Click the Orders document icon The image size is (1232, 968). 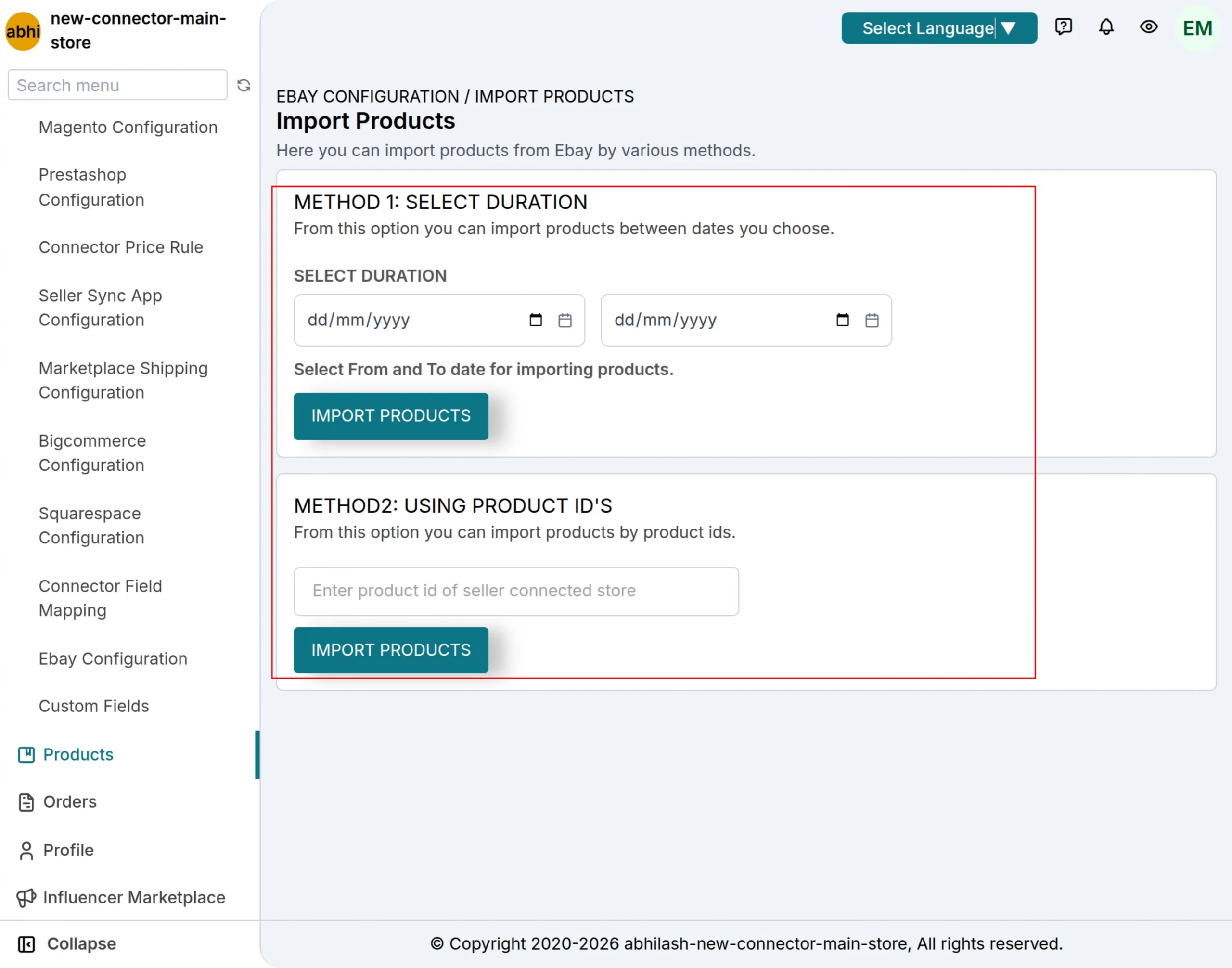click(26, 802)
